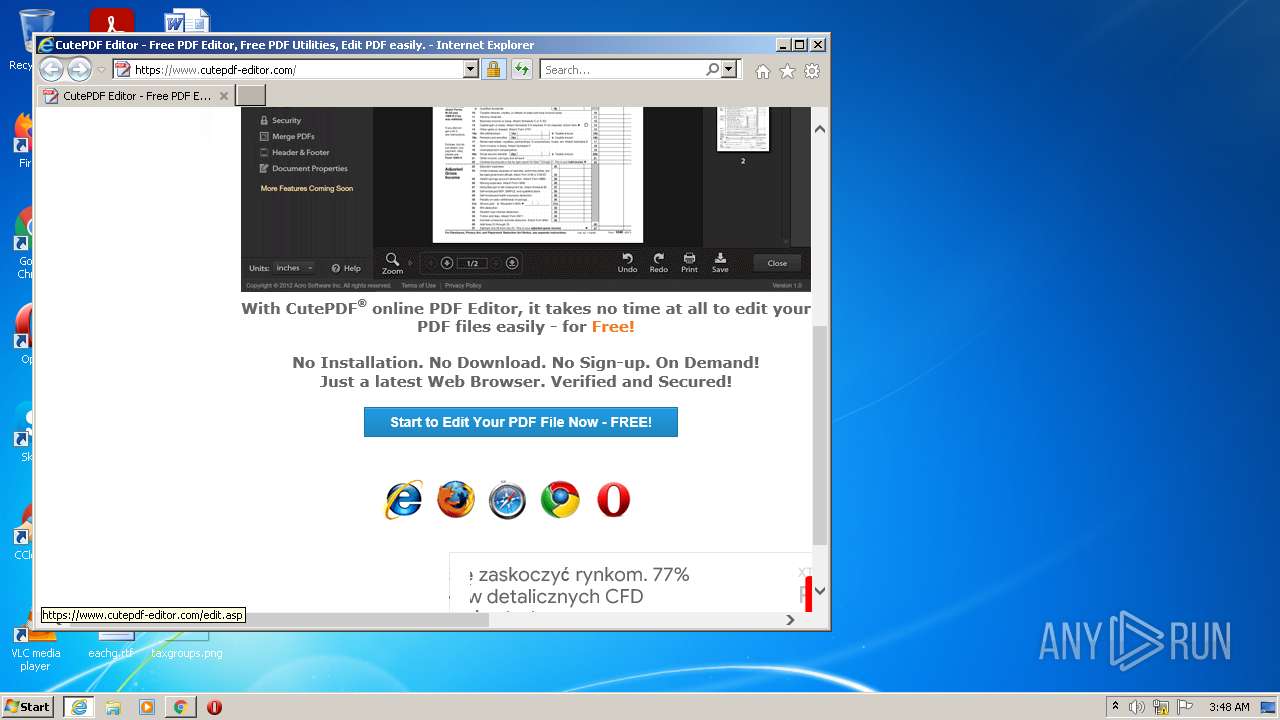Click the horizontal scrollbar right arrow

click(x=790, y=620)
